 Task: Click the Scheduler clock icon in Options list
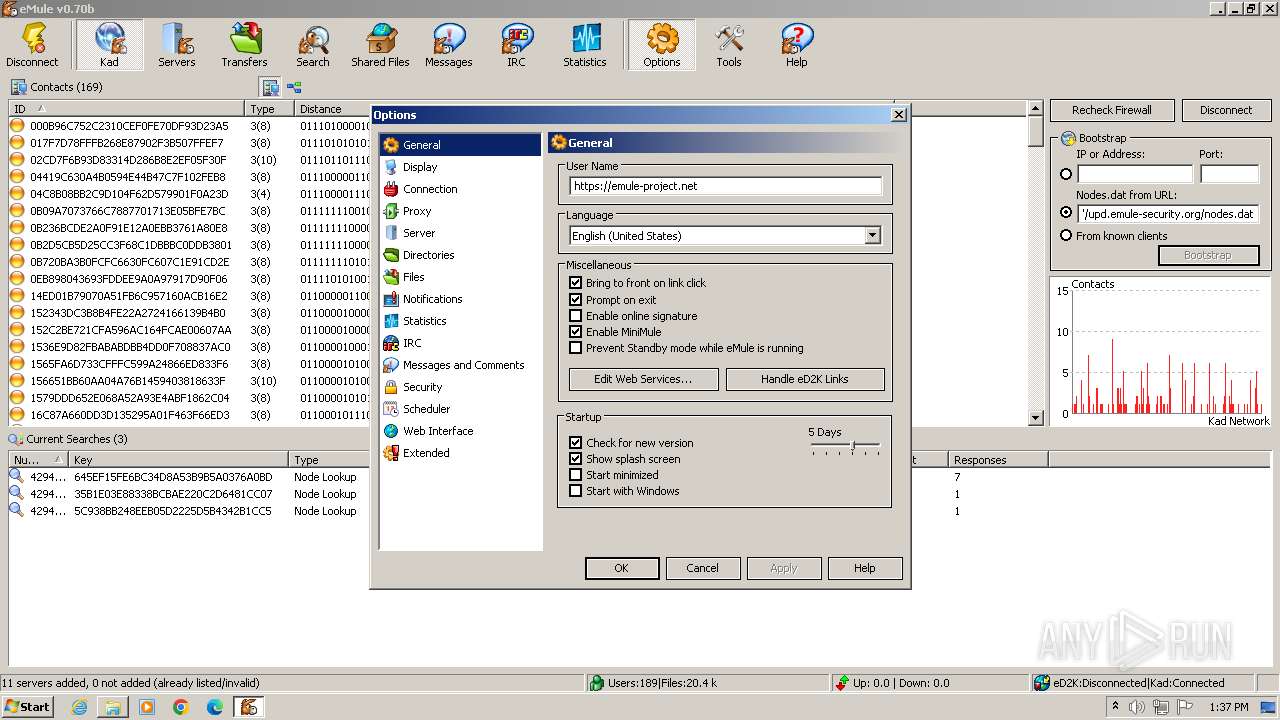click(391, 409)
